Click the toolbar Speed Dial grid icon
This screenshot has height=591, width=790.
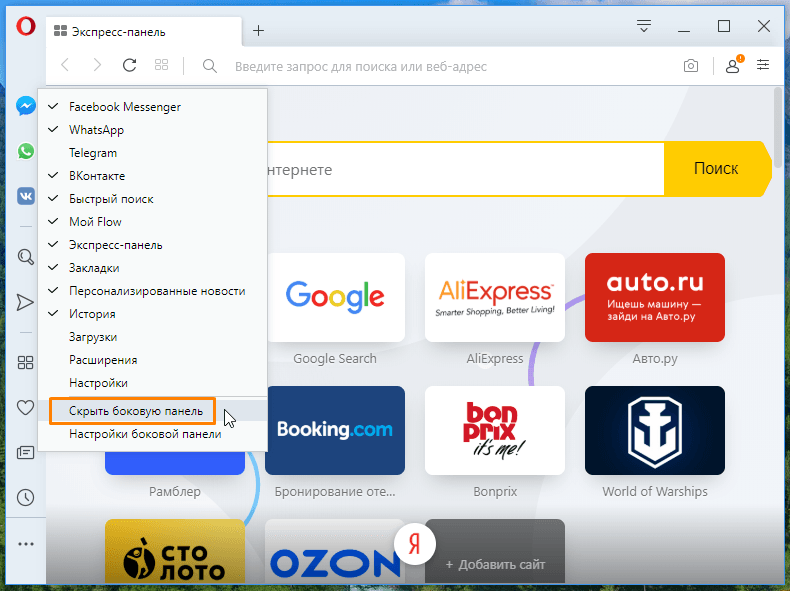161,64
